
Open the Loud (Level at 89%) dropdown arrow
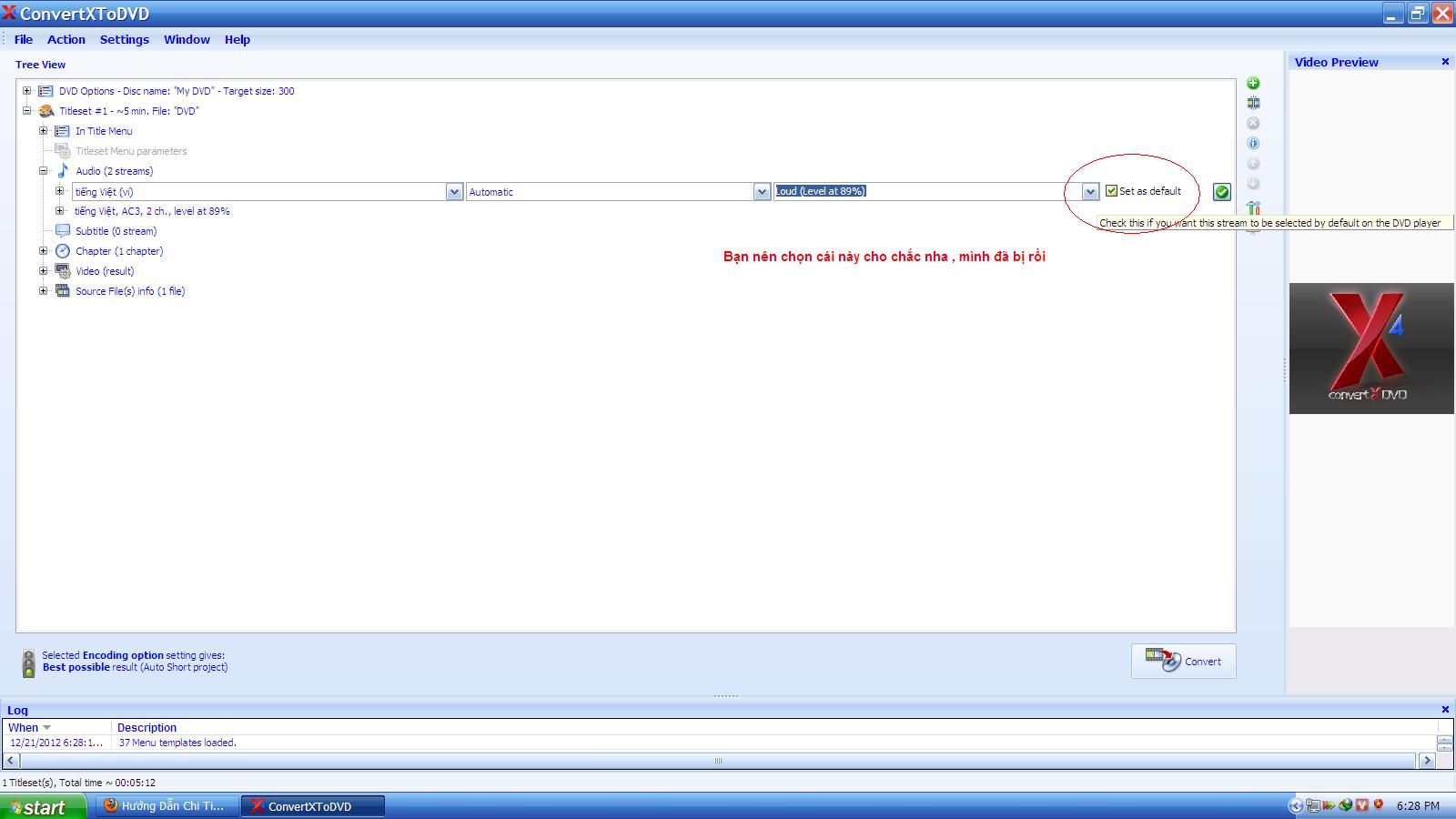[1090, 192]
